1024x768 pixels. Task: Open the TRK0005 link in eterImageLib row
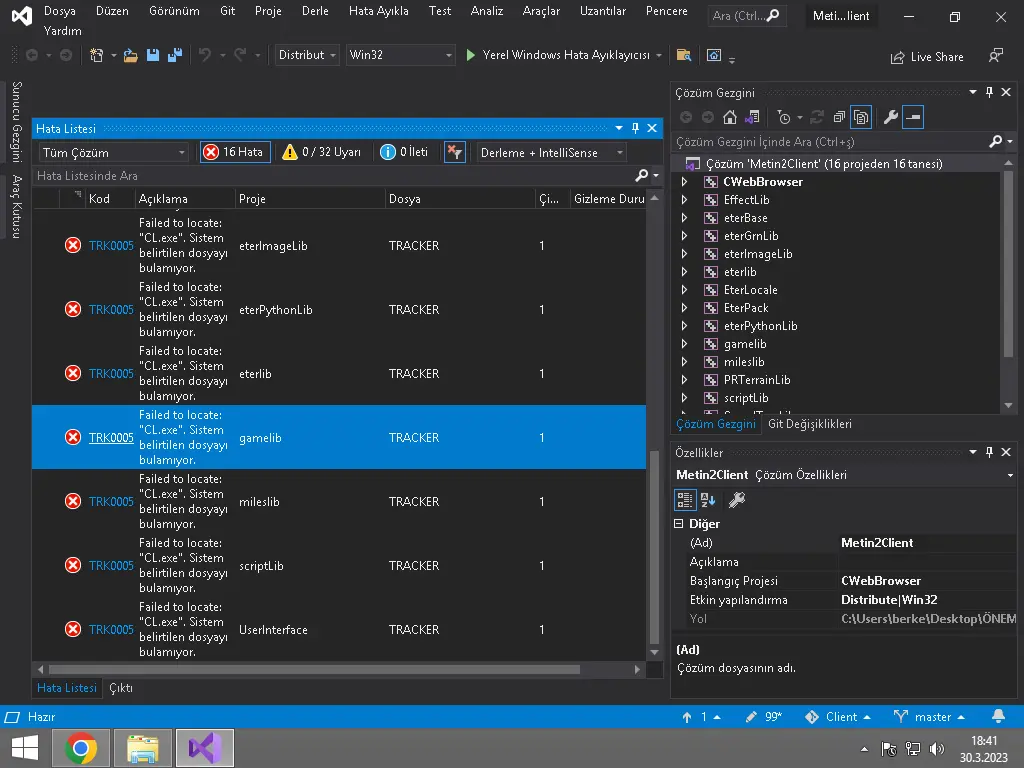(x=111, y=246)
